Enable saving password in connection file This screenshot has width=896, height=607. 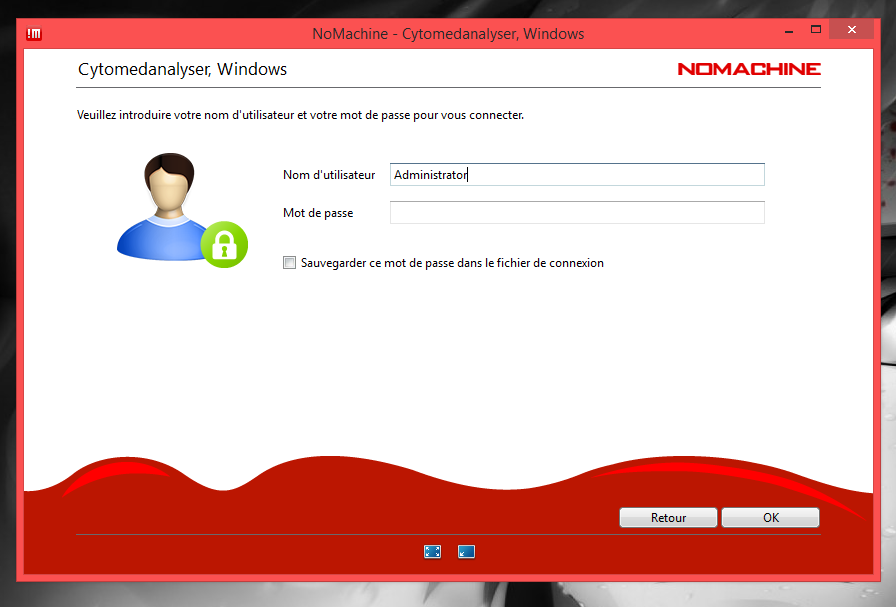pyautogui.click(x=290, y=263)
